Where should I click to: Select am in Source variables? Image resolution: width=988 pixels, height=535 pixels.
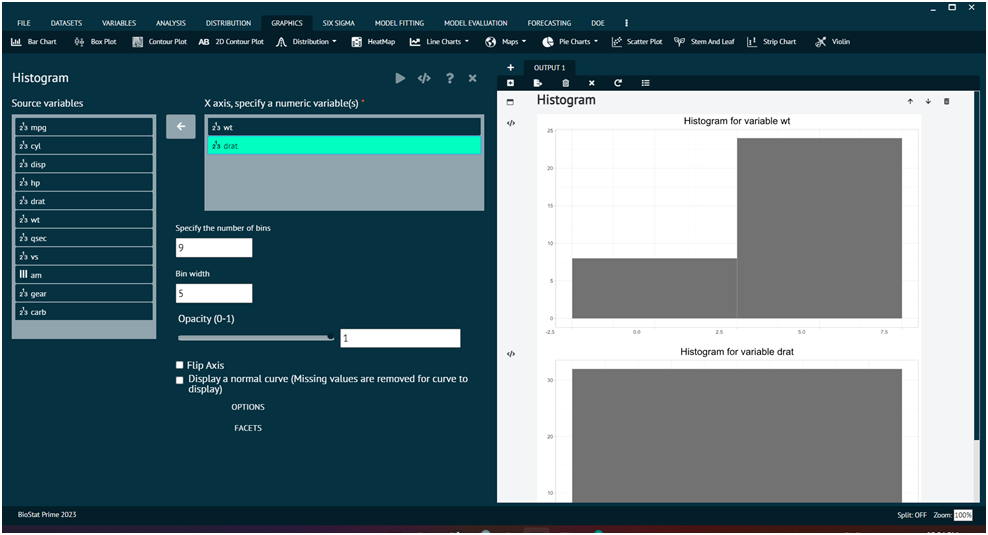84,275
